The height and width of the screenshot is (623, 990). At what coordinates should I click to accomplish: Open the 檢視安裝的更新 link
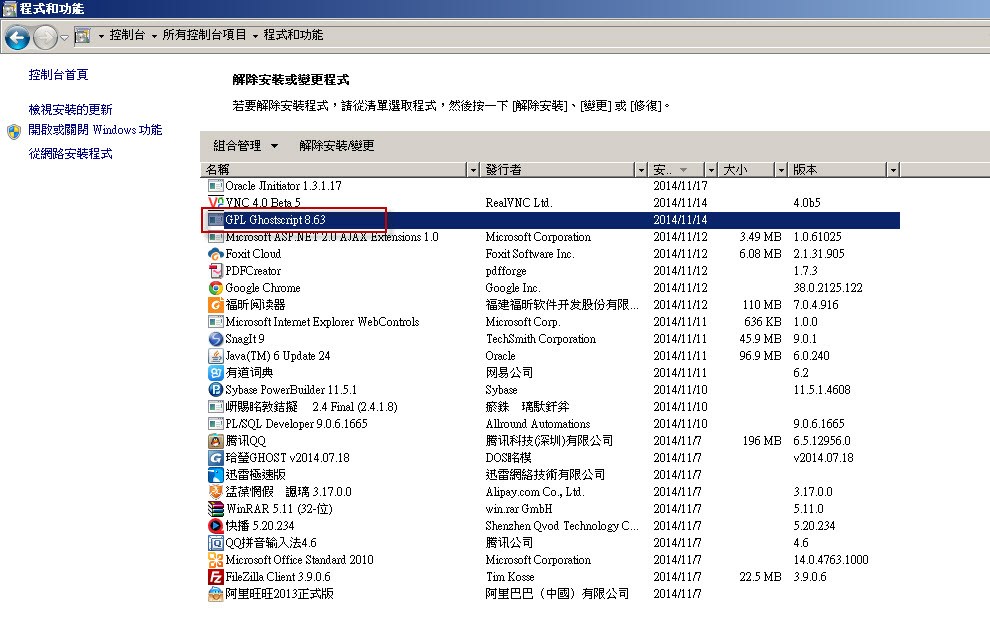(x=70, y=109)
